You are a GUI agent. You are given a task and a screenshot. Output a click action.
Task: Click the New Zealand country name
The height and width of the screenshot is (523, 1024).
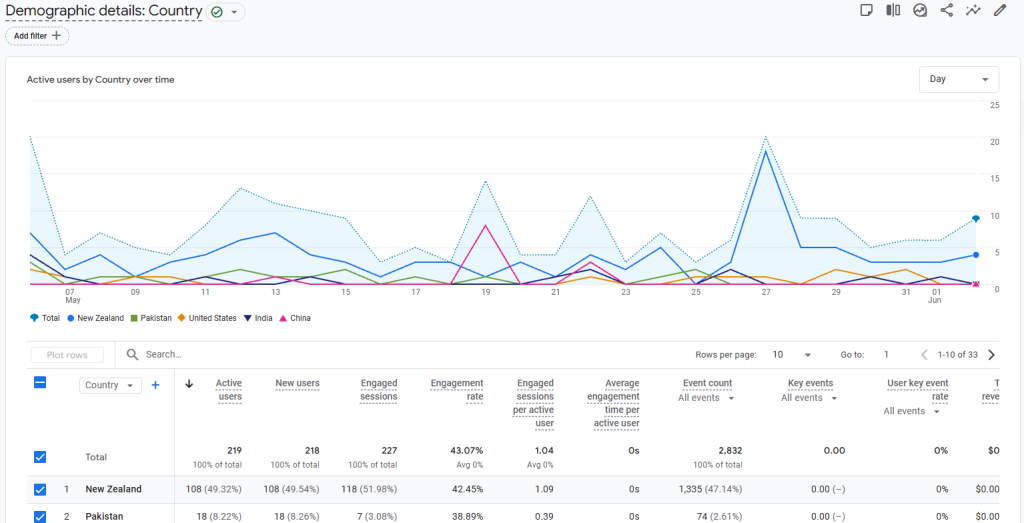click(x=114, y=489)
